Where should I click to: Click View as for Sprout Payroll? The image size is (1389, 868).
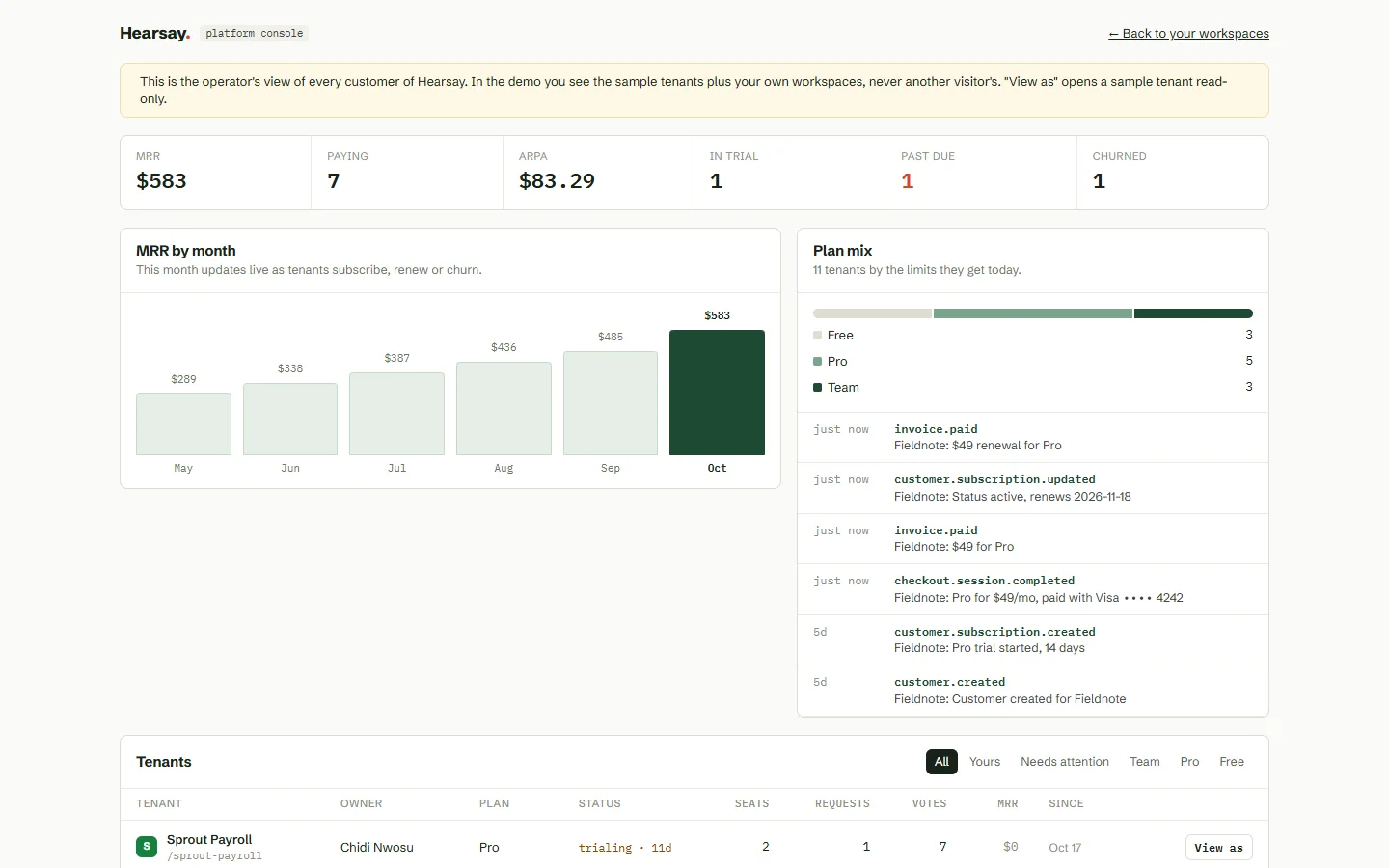coord(1219,848)
